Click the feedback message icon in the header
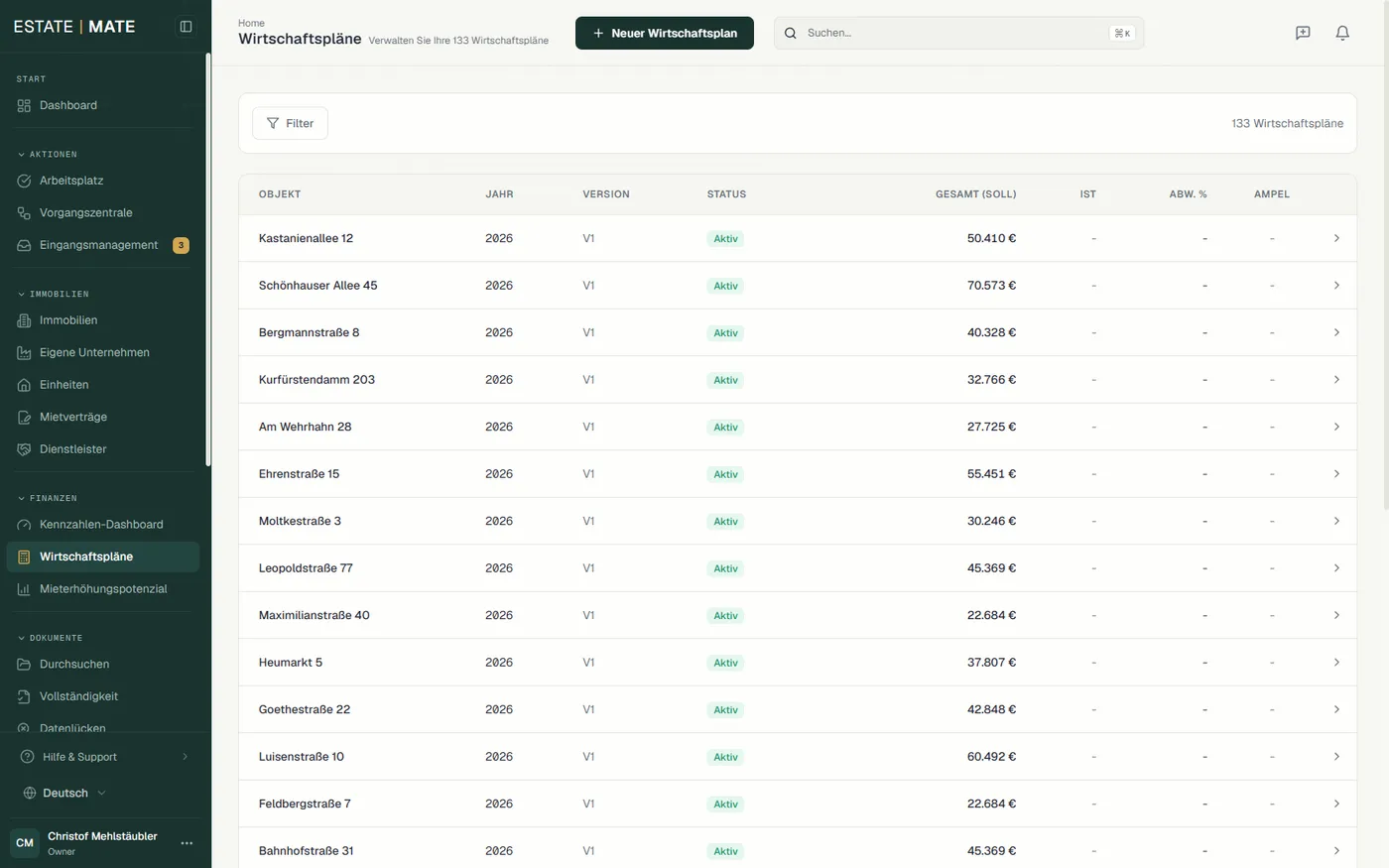 (x=1303, y=33)
